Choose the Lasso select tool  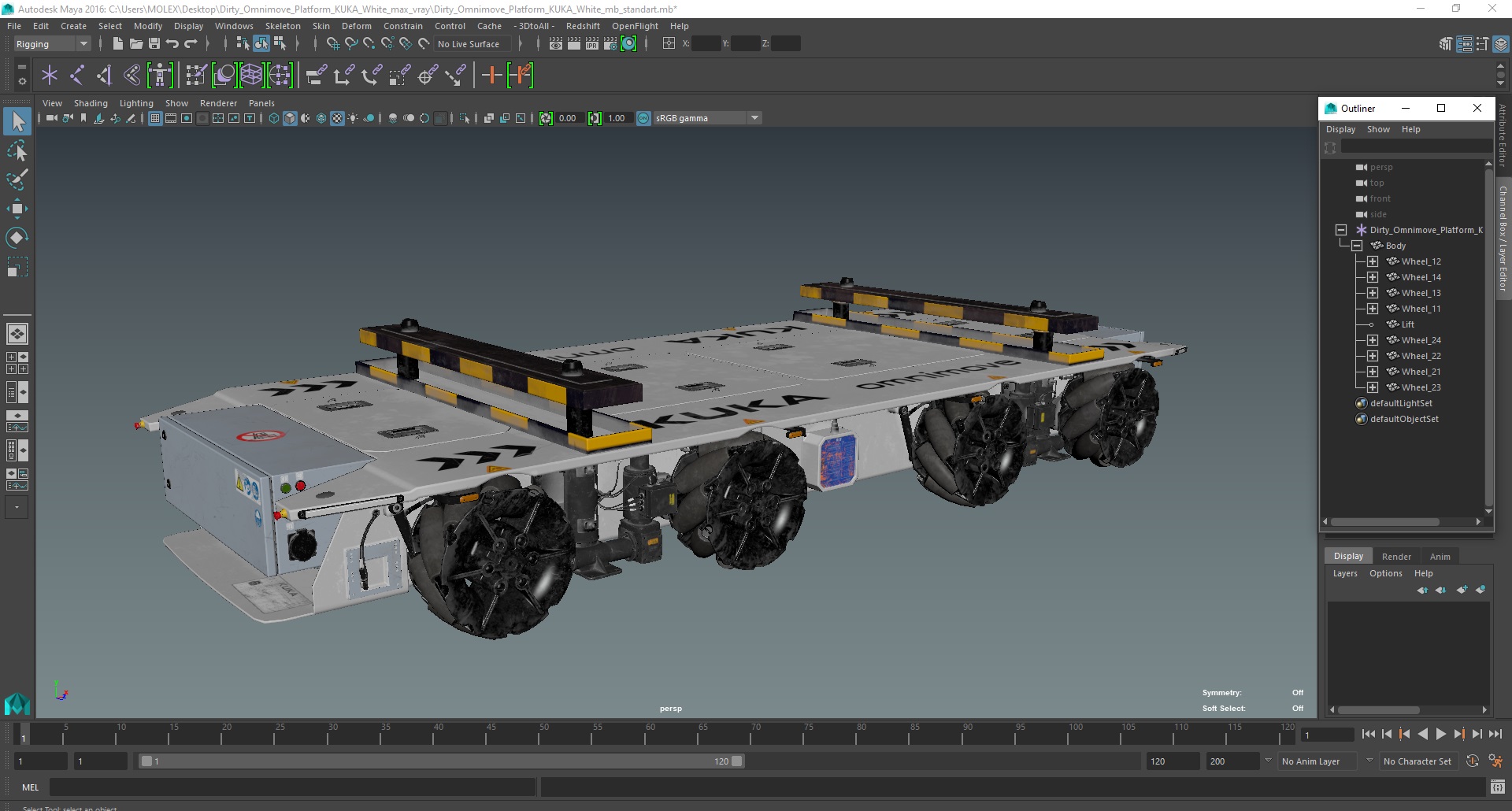(17, 150)
